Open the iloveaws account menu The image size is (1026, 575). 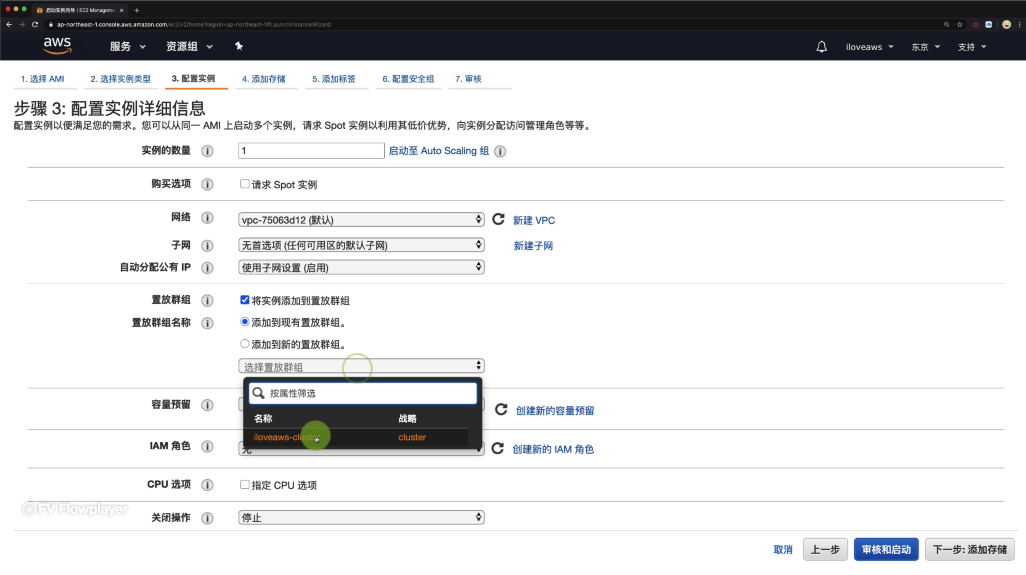click(870, 47)
